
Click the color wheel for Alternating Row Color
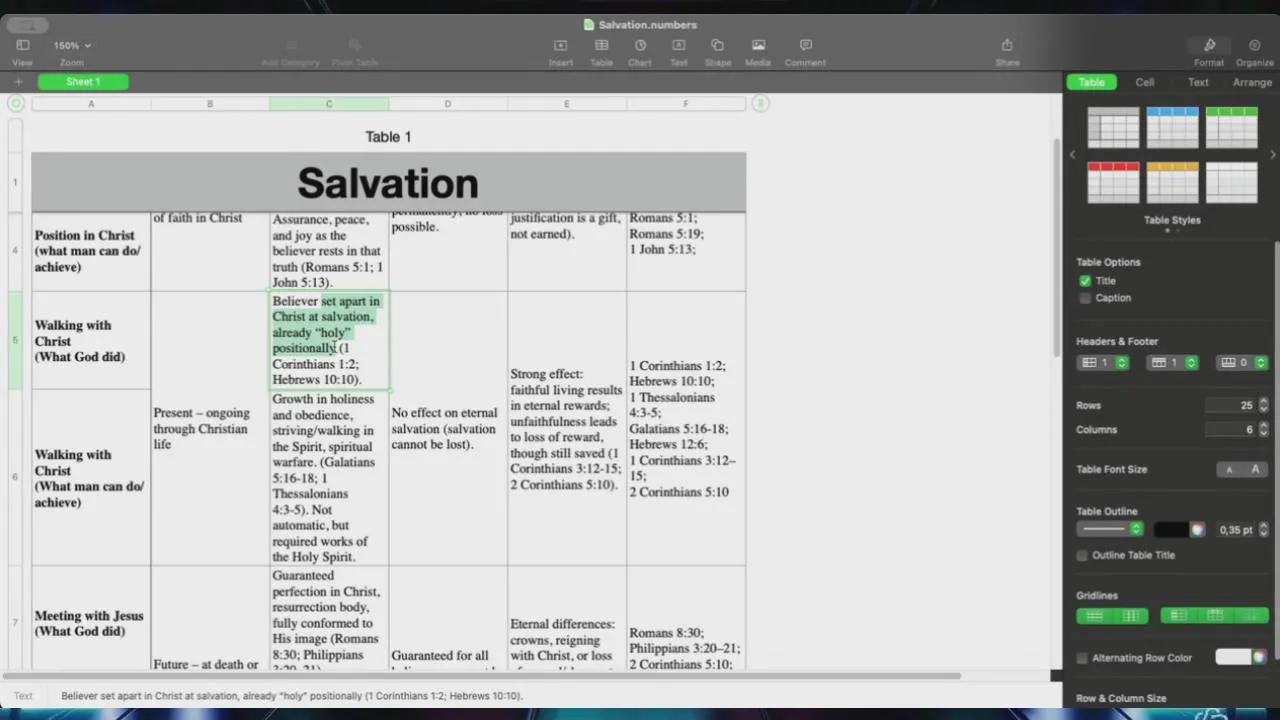(x=1258, y=657)
